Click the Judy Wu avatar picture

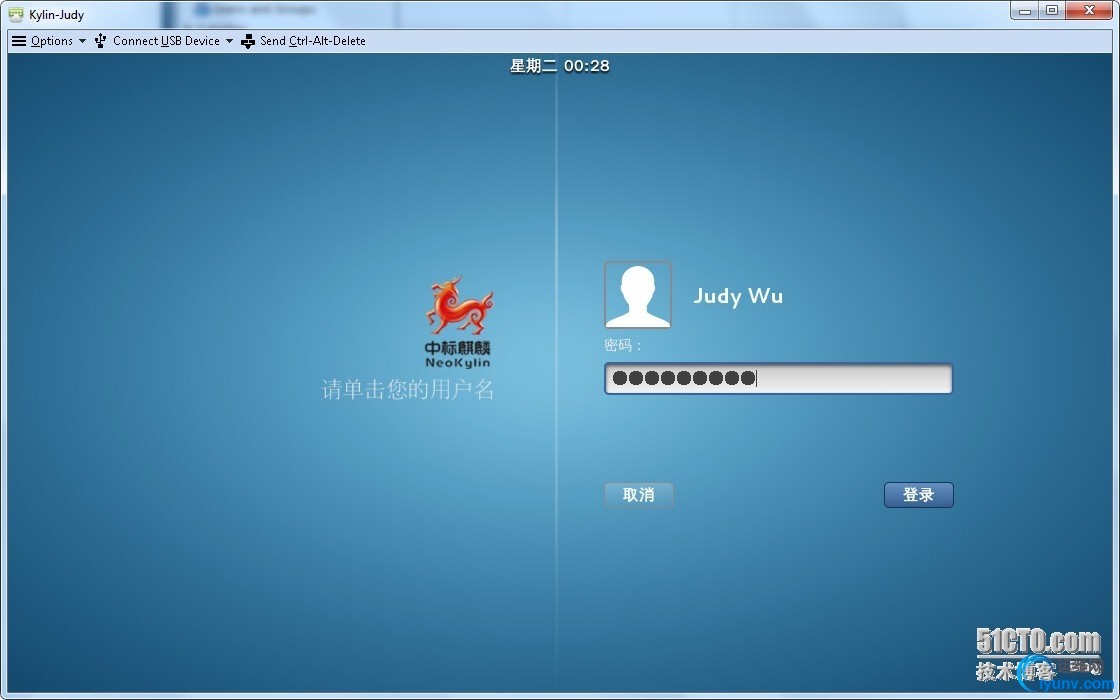(638, 294)
